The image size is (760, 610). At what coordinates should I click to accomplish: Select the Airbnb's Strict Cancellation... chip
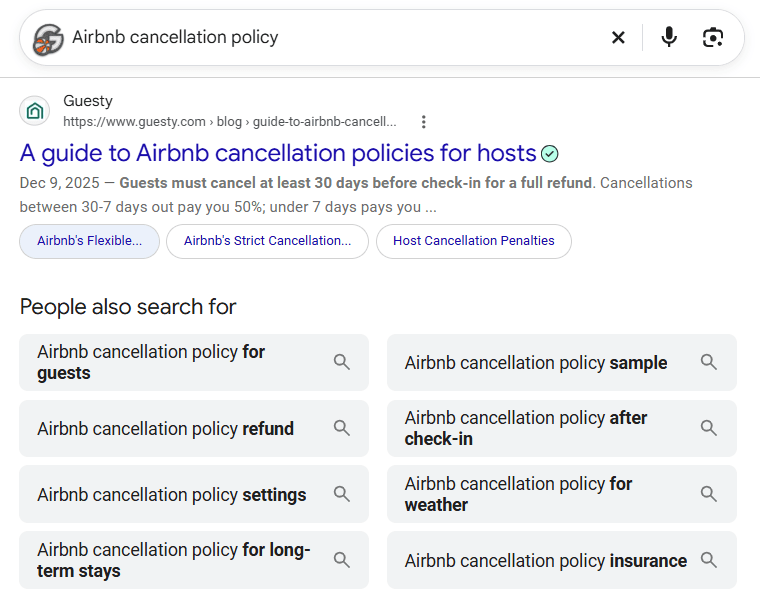click(268, 241)
